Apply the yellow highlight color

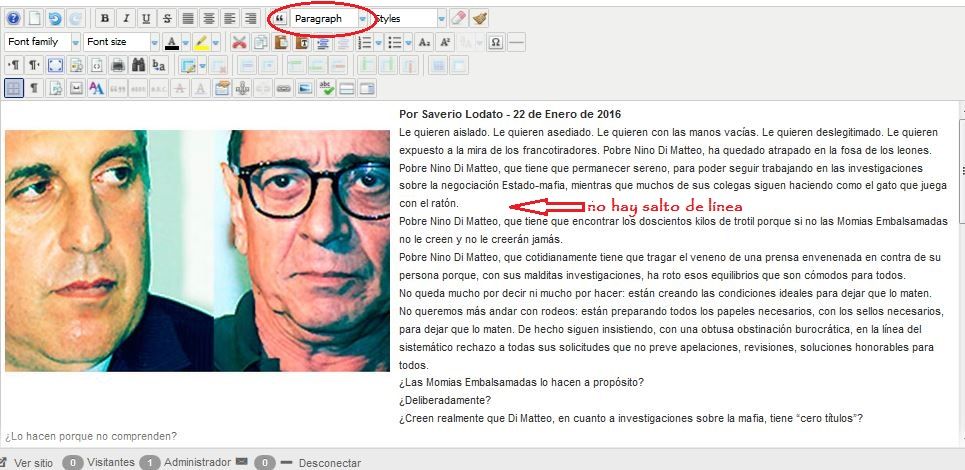202,42
